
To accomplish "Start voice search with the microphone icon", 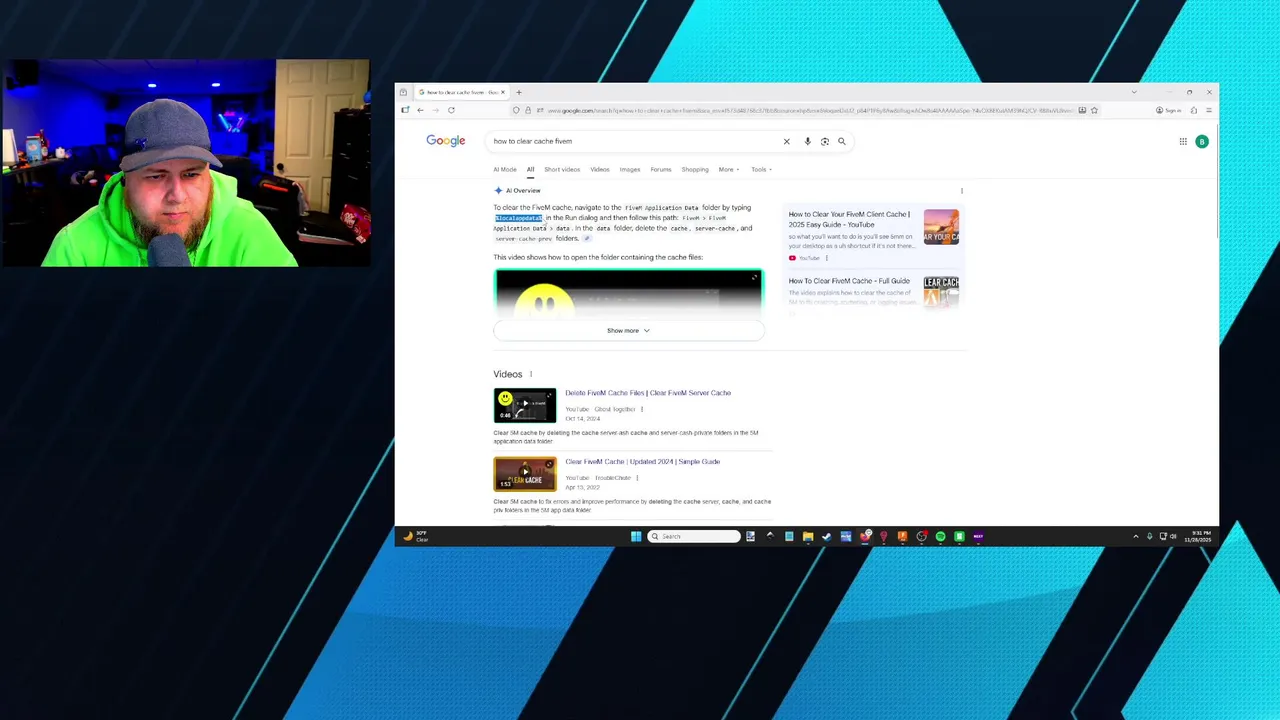I will pyautogui.click(x=807, y=141).
